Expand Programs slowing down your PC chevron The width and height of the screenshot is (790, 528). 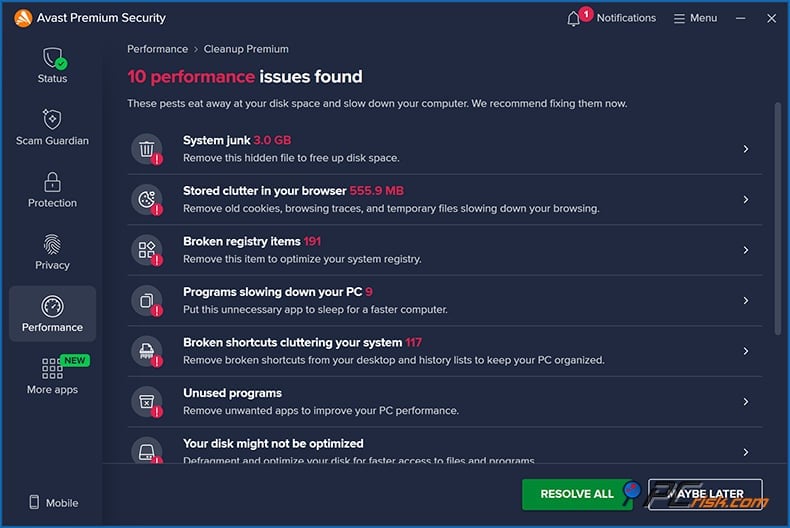746,301
